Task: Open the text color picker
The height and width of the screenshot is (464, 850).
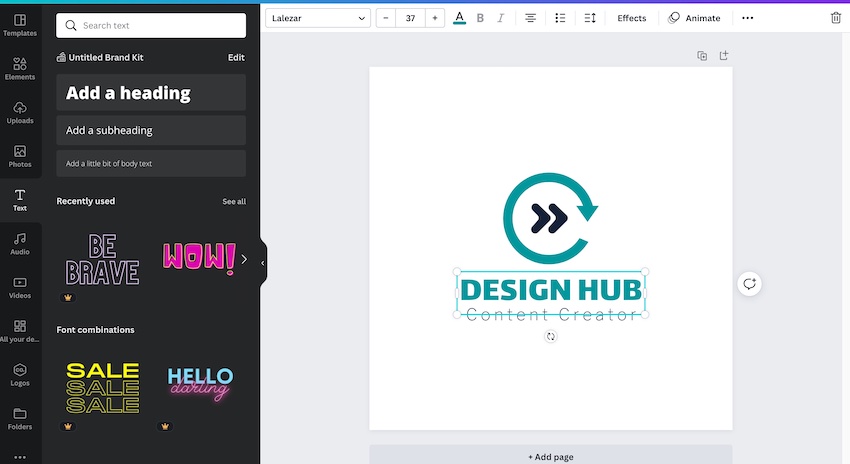Action: 459,18
